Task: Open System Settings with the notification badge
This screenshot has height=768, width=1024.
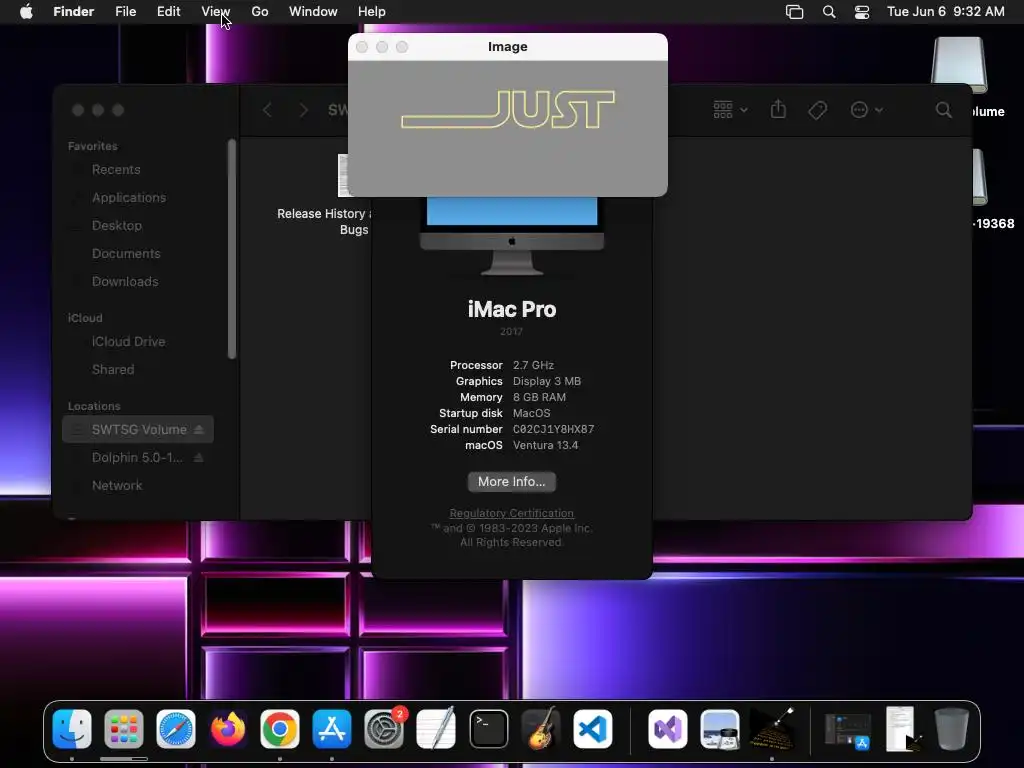Action: [384, 729]
